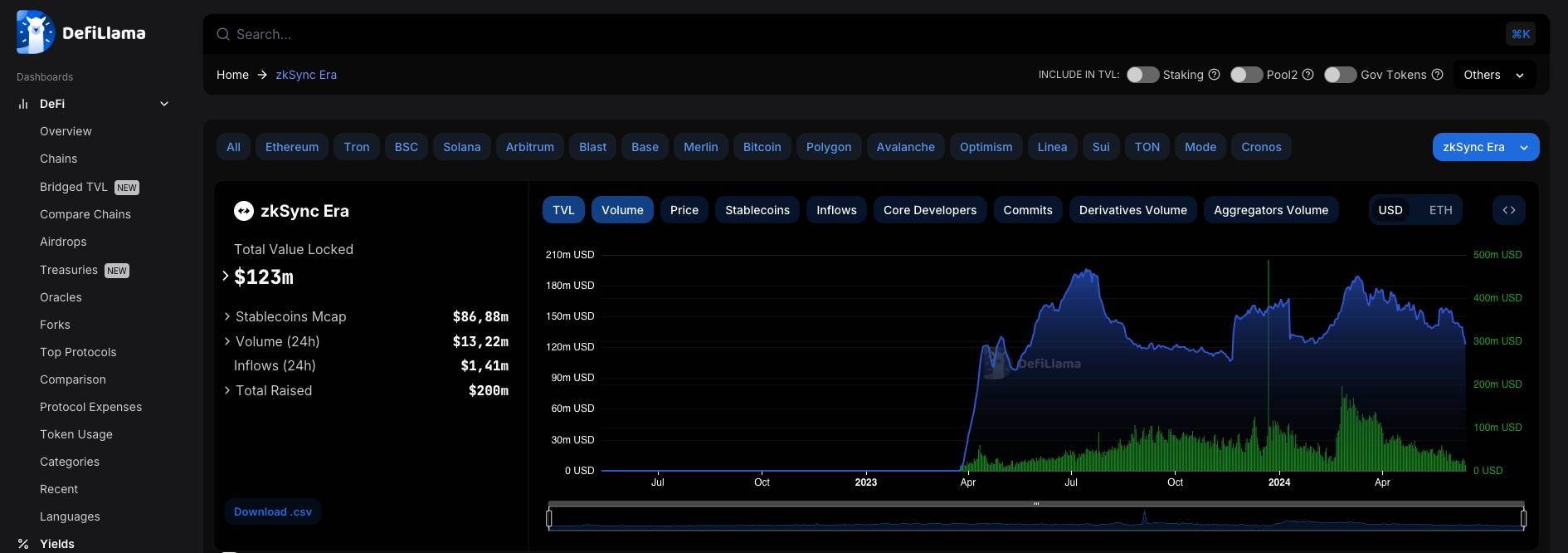Viewport: 1568px width, 553px height.
Task: Click the breadcrumb arrow after Home
Action: (x=262, y=75)
